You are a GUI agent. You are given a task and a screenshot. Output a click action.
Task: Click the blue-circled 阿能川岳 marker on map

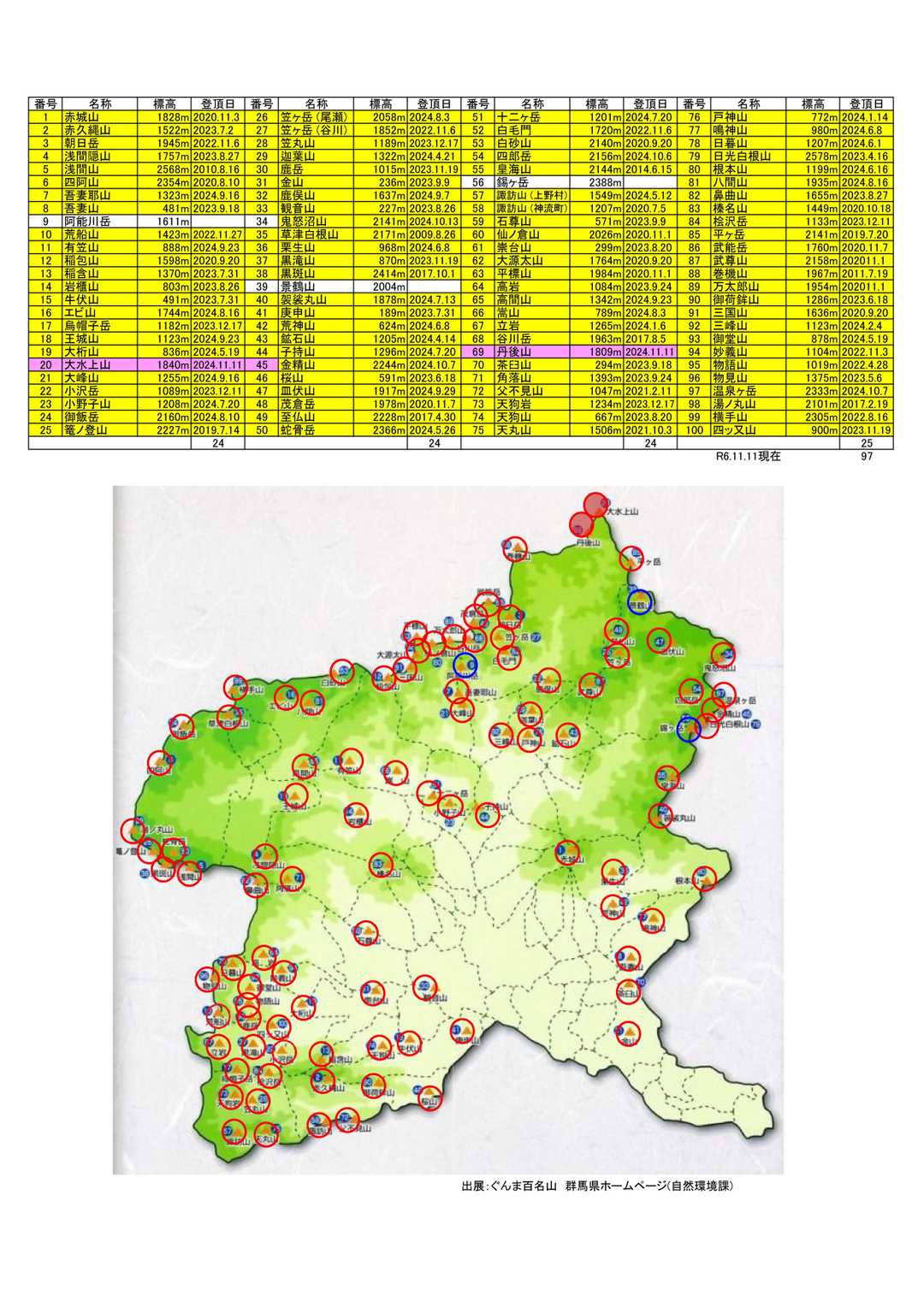point(465,665)
